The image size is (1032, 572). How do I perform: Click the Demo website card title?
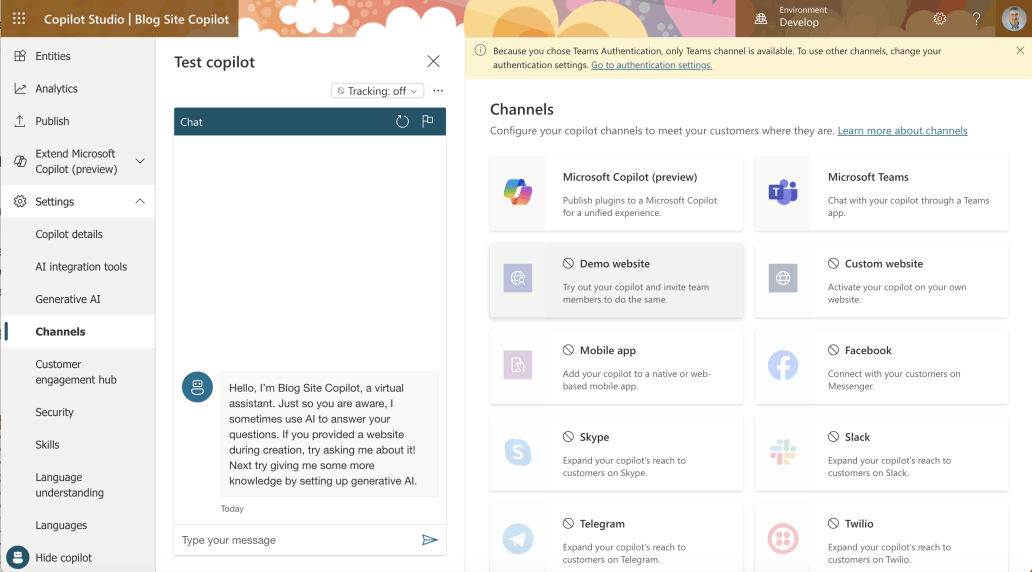(615, 263)
